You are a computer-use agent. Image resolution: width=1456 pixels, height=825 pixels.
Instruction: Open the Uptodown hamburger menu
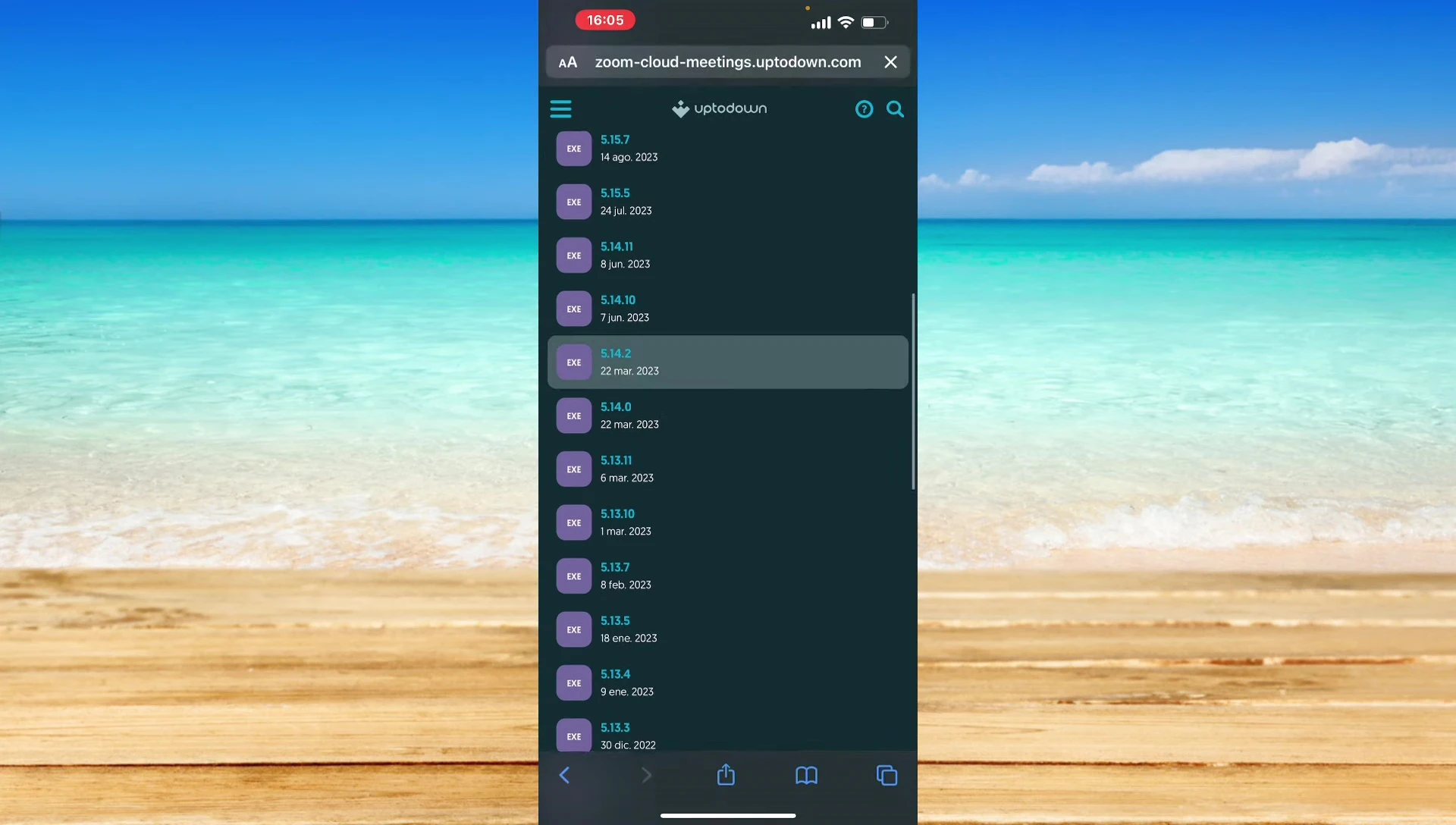(560, 109)
